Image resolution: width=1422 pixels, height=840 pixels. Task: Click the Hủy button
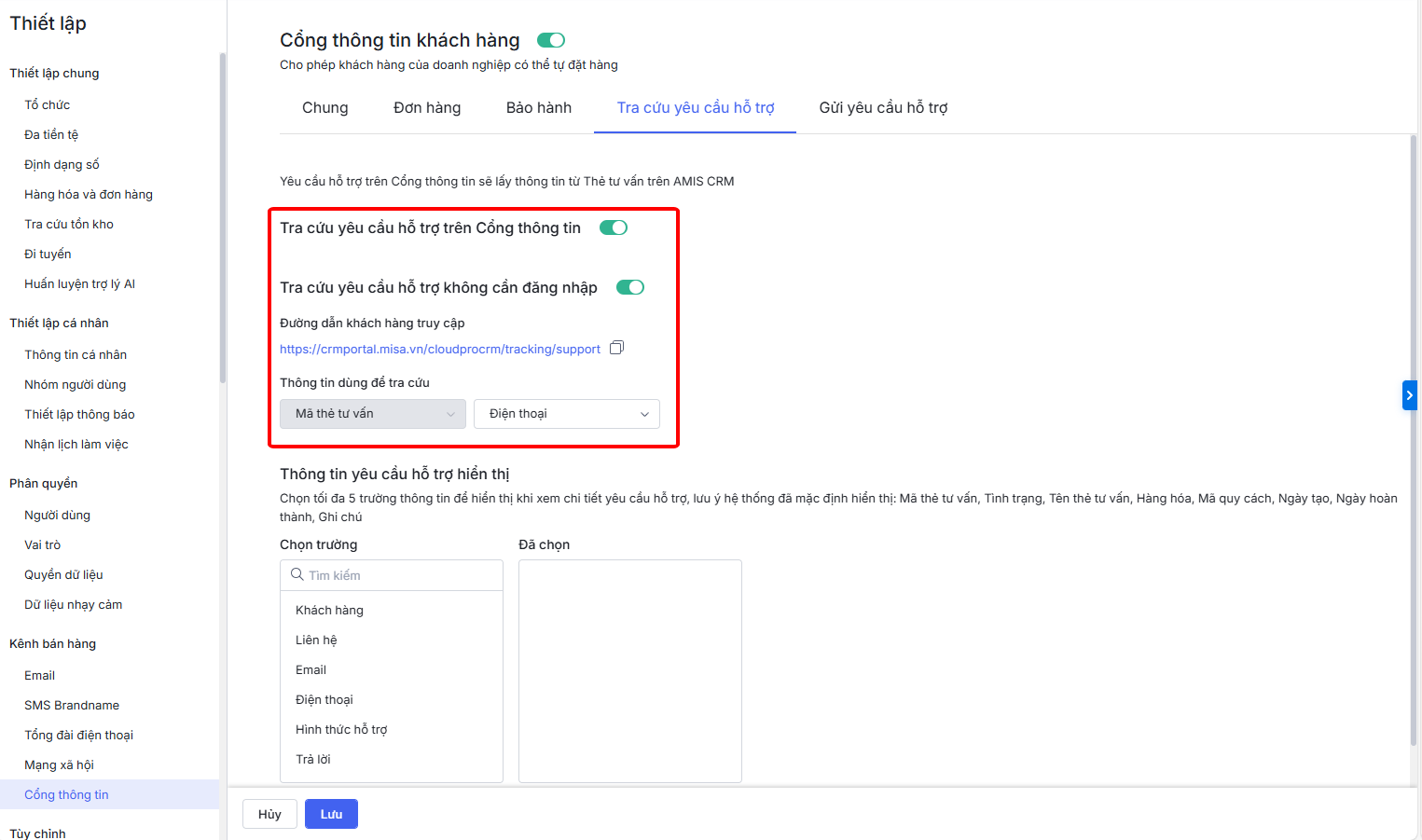pos(269,814)
